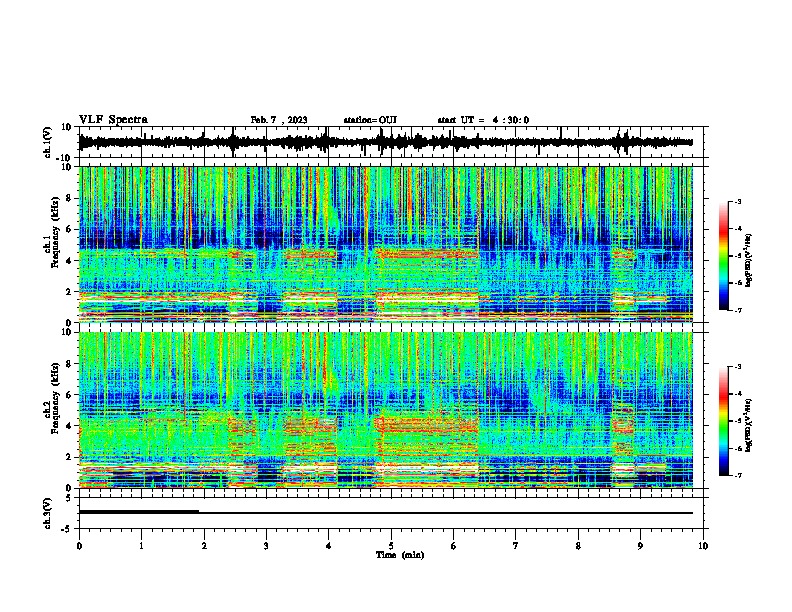Click the ch.3(V) flat trace line
This screenshot has width=792, height=612.
386,513
